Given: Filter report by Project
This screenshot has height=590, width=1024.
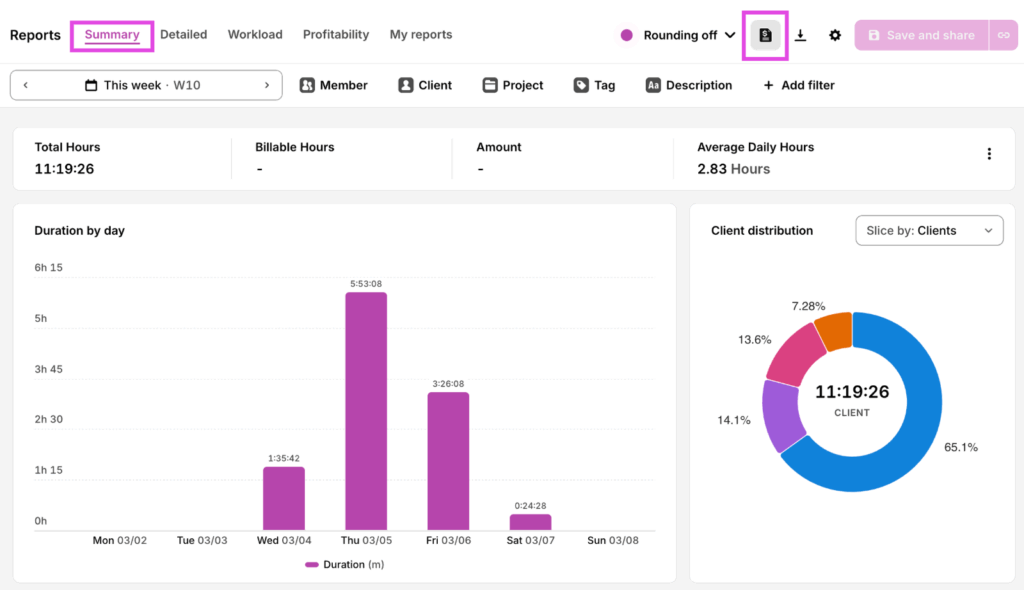Looking at the screenshot, I should pos(512,85).
